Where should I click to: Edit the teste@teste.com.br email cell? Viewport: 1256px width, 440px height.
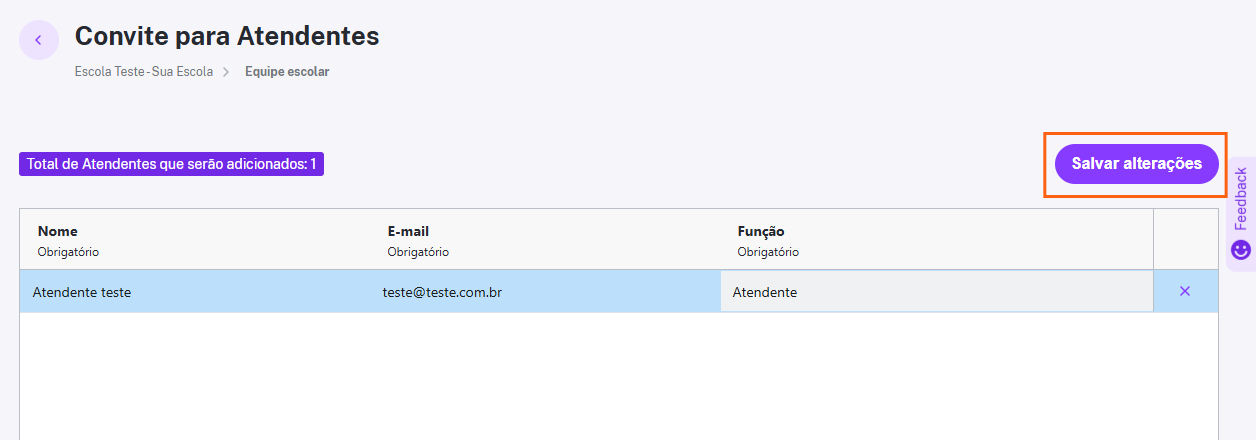(545, 292)
